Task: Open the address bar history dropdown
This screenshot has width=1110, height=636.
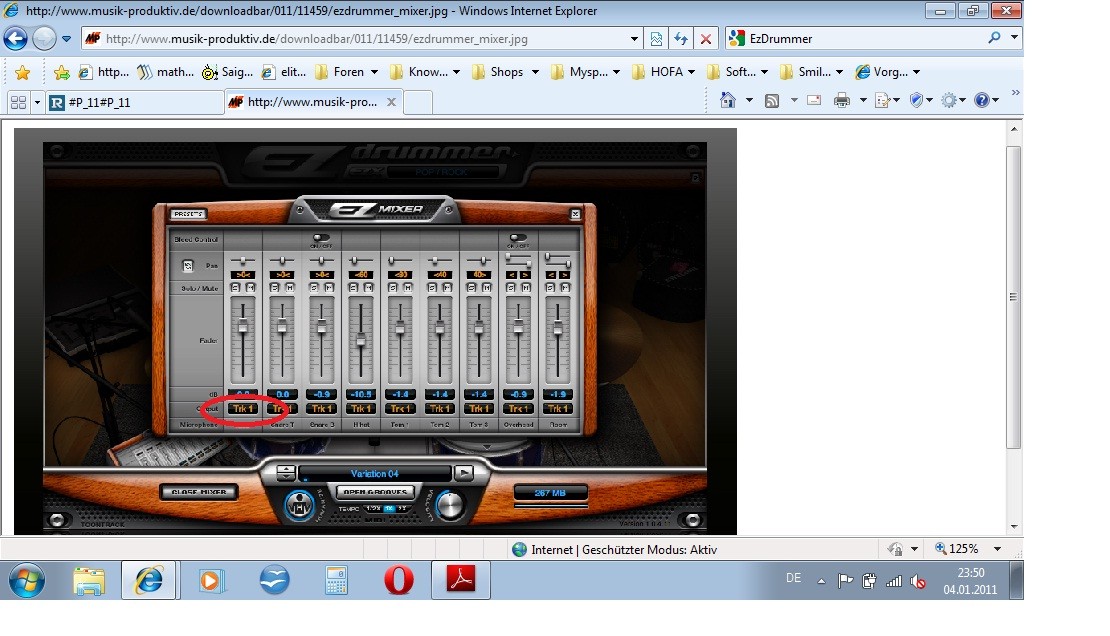Action: [634, 39]
